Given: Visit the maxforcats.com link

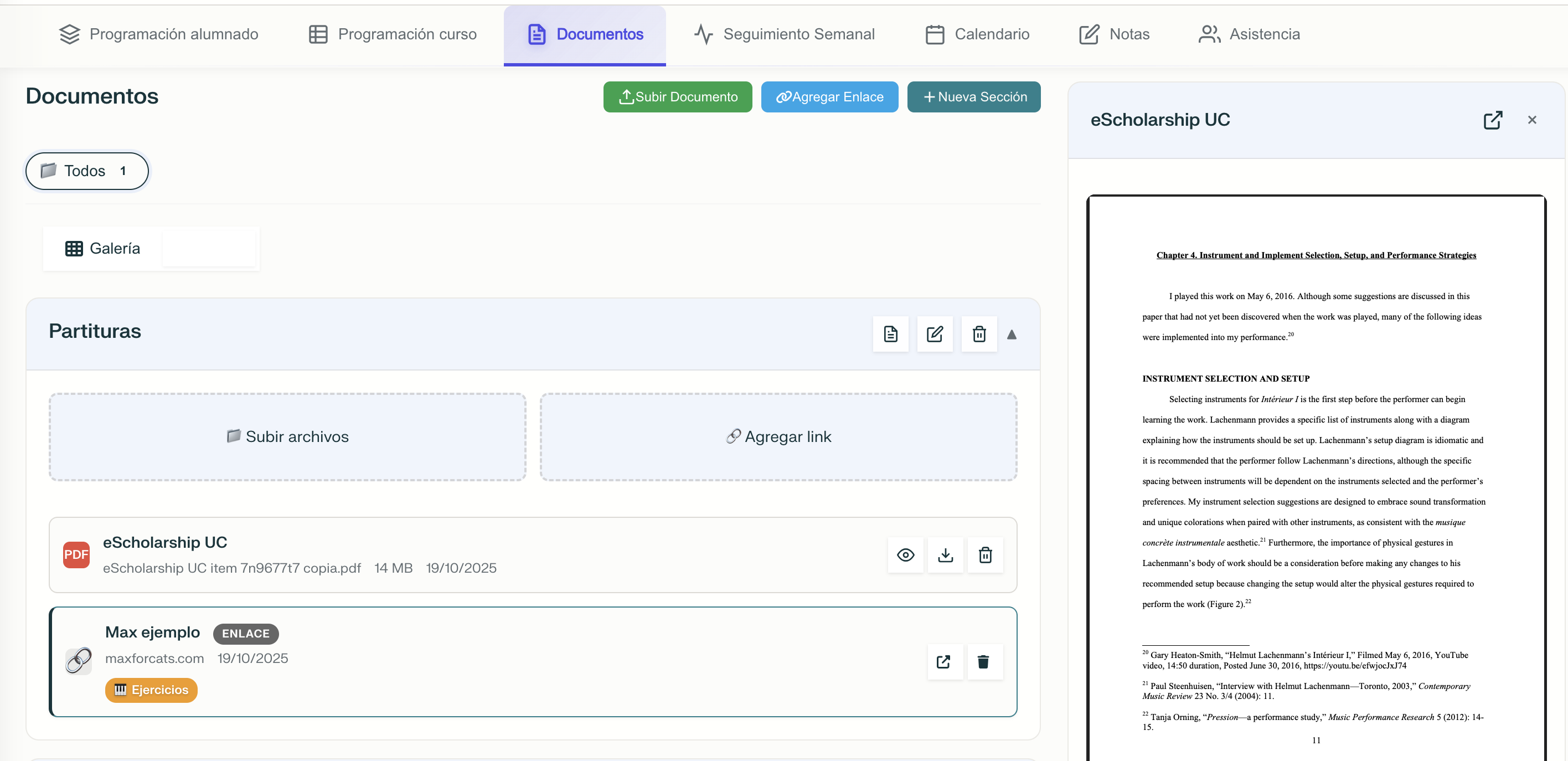Looking at the screenshot, I should tap(154, 658).
